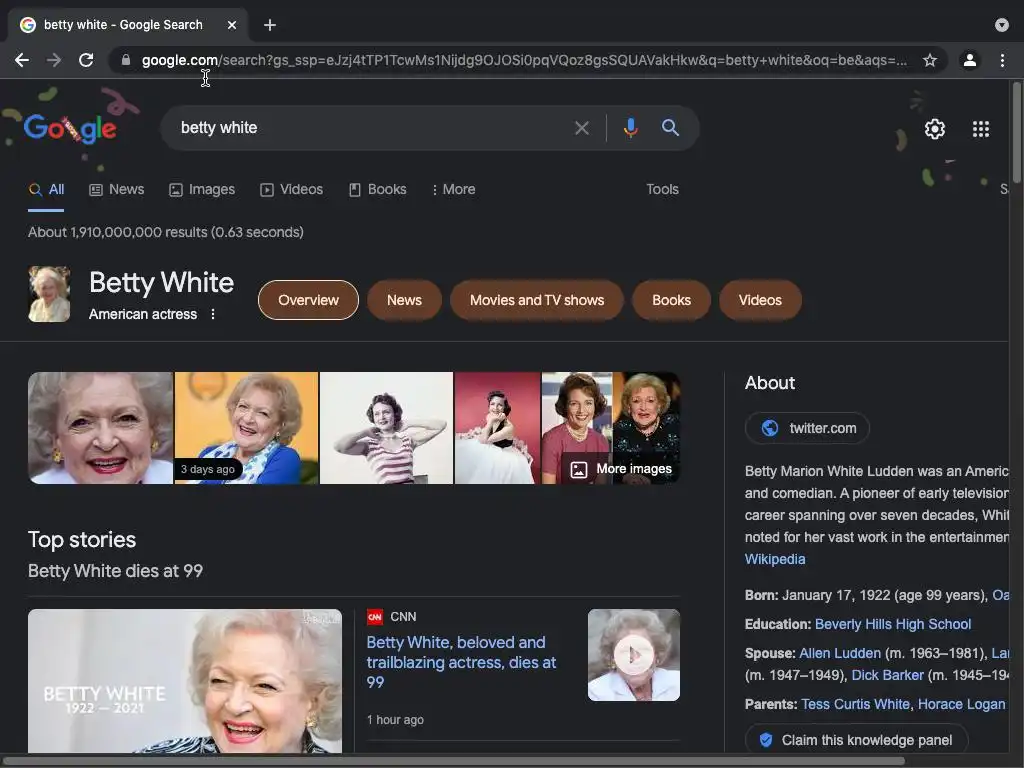Open the Beverly Hills High School link

(893, 624)
